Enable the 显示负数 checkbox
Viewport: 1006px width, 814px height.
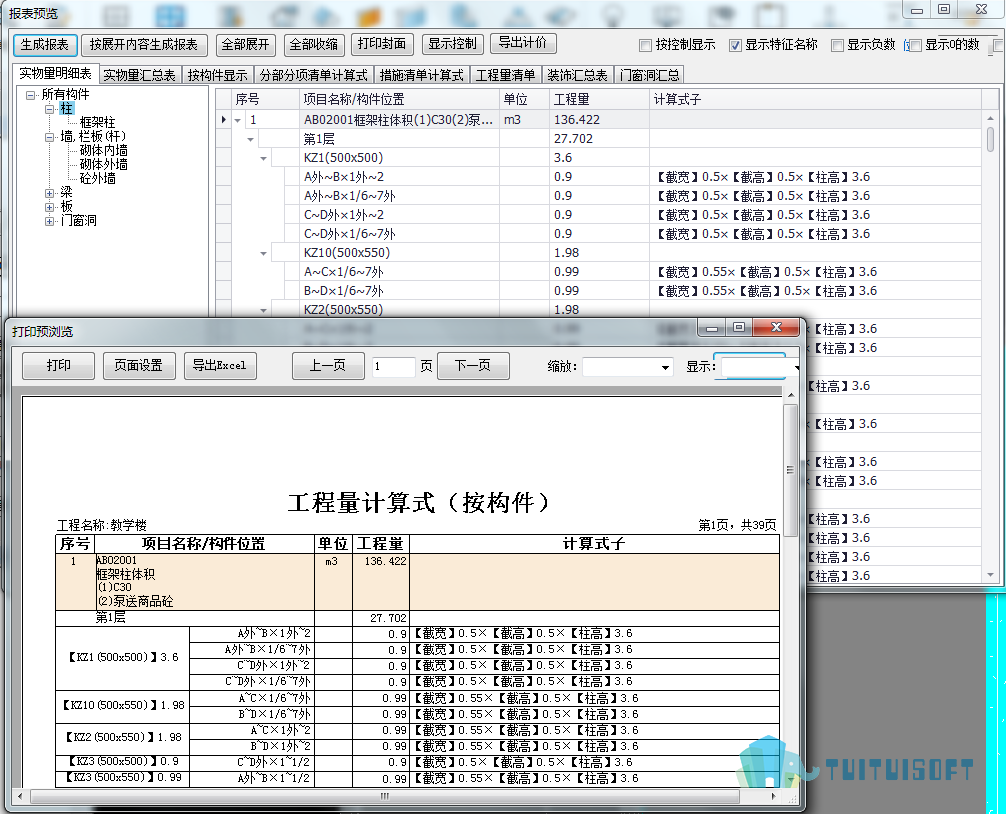click(x=837, y=45)
